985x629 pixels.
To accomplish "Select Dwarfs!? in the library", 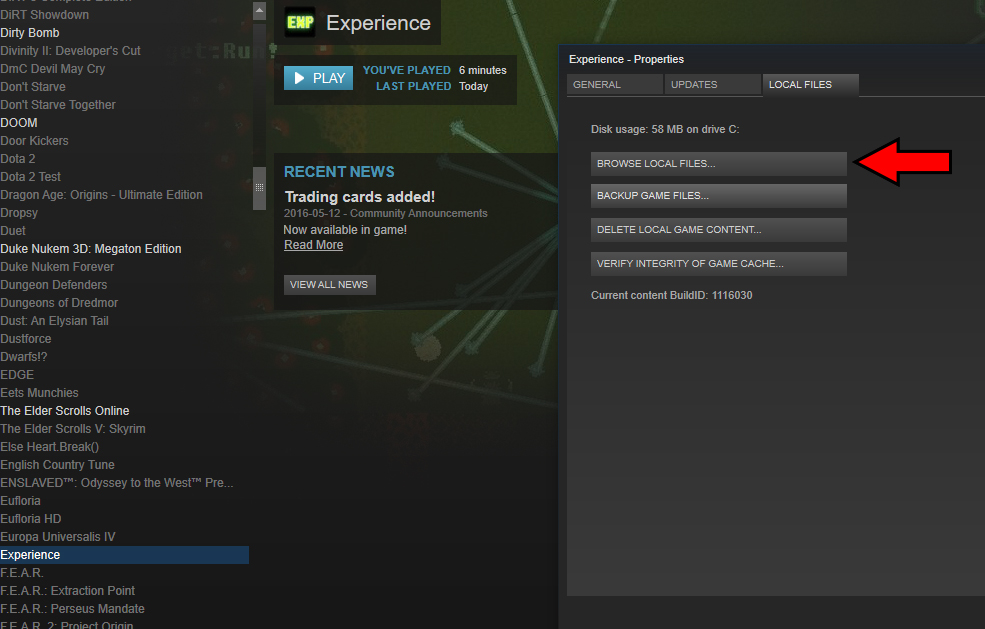I will [x=24, y=357].
